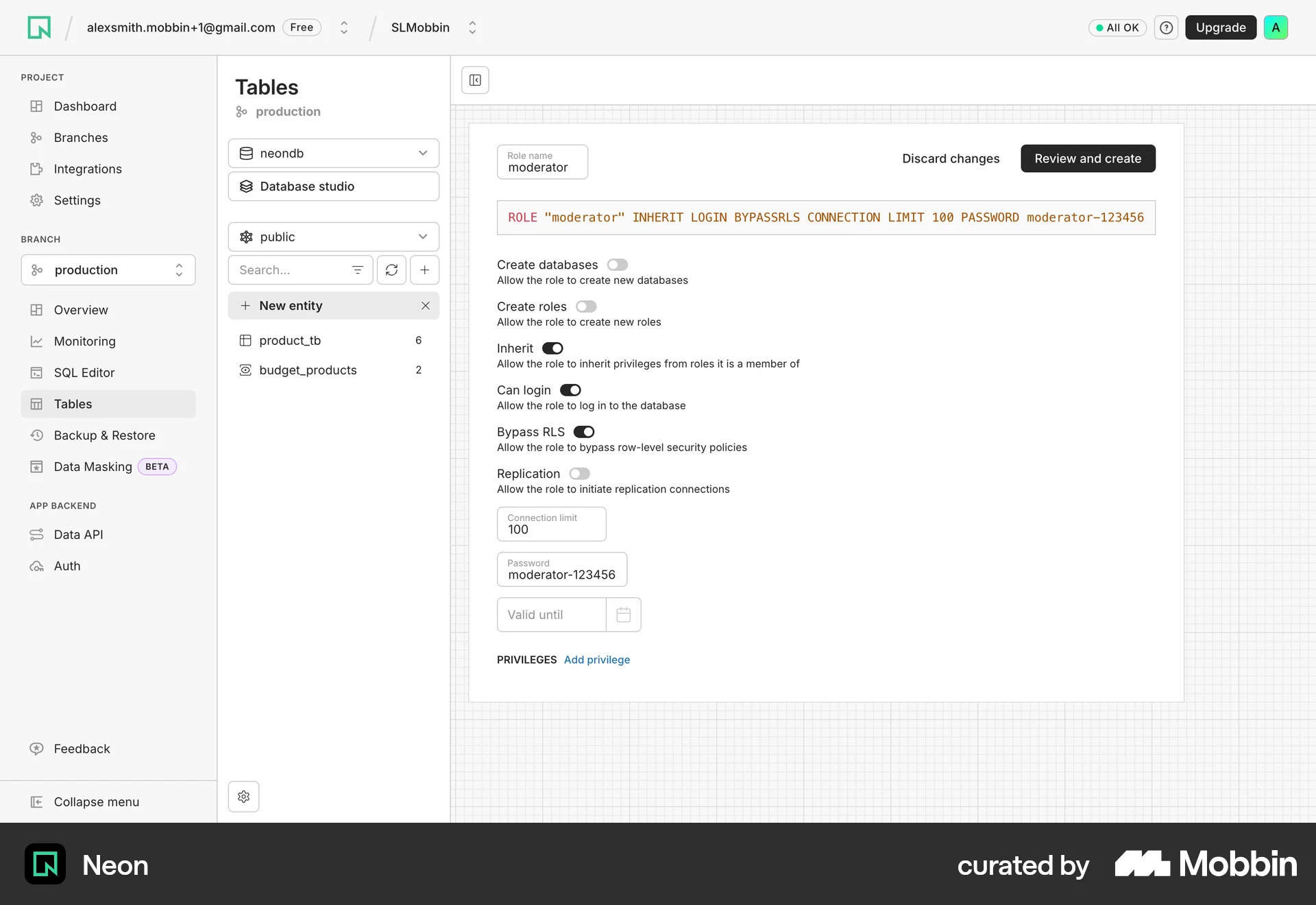Click the Auth cloud icon
This screenshot has width=1316, height=905.
(x=36, y=566)
